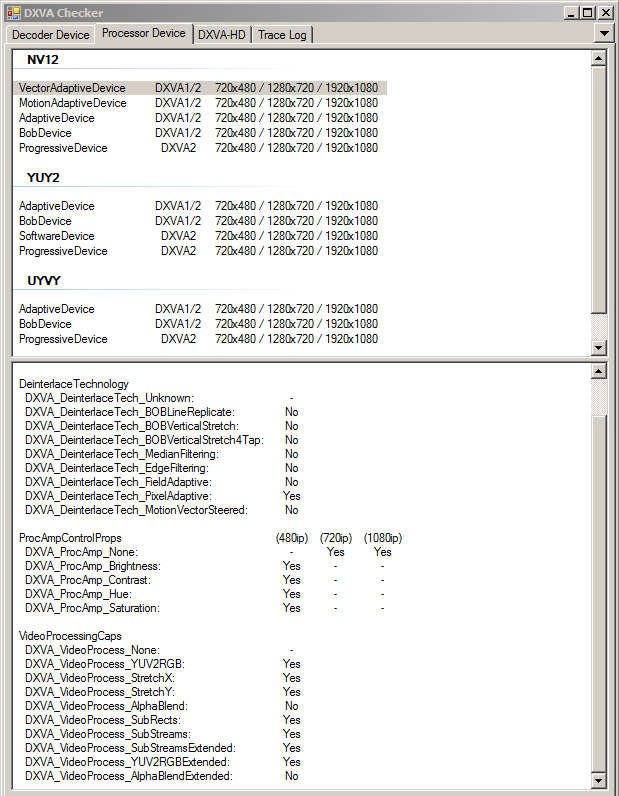Click DXVA_DeinterlaceTech_MotionVectorSteered entry
Screen dimensions: 619x796
click(x=136, y=510)
